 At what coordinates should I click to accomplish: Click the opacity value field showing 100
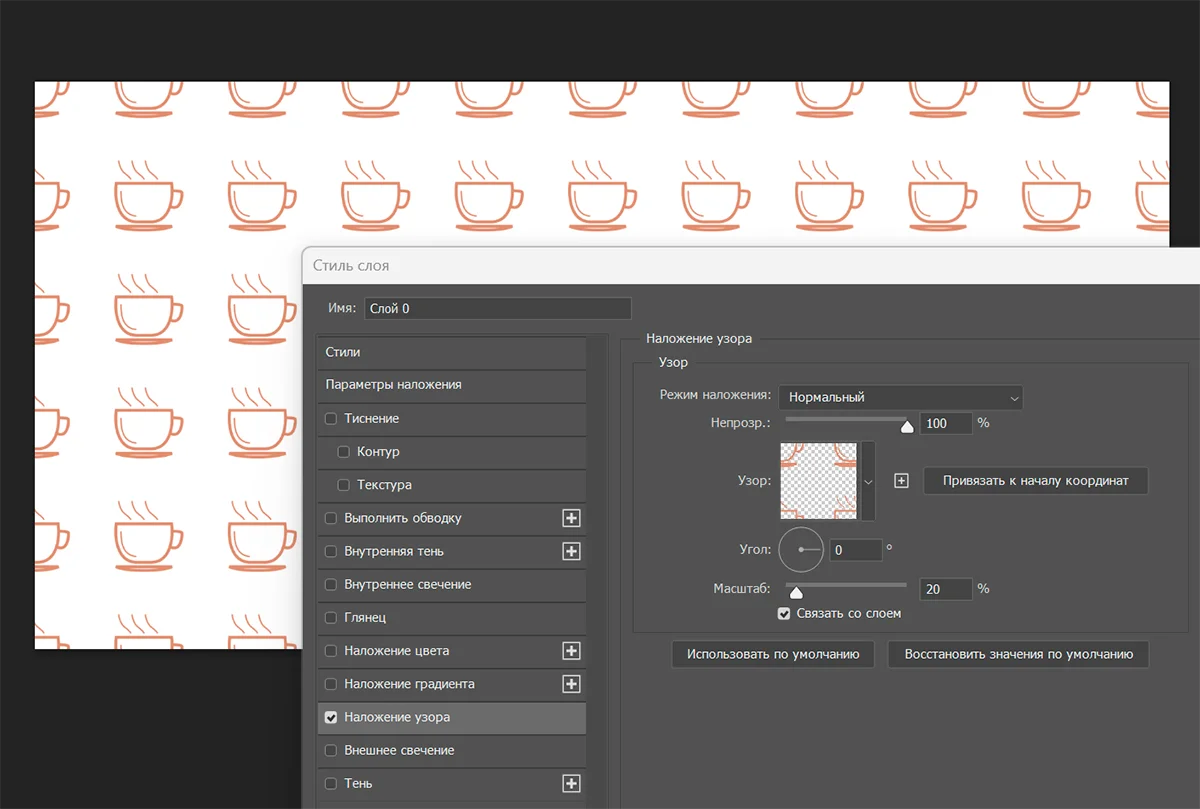click(x=946, y=423)
